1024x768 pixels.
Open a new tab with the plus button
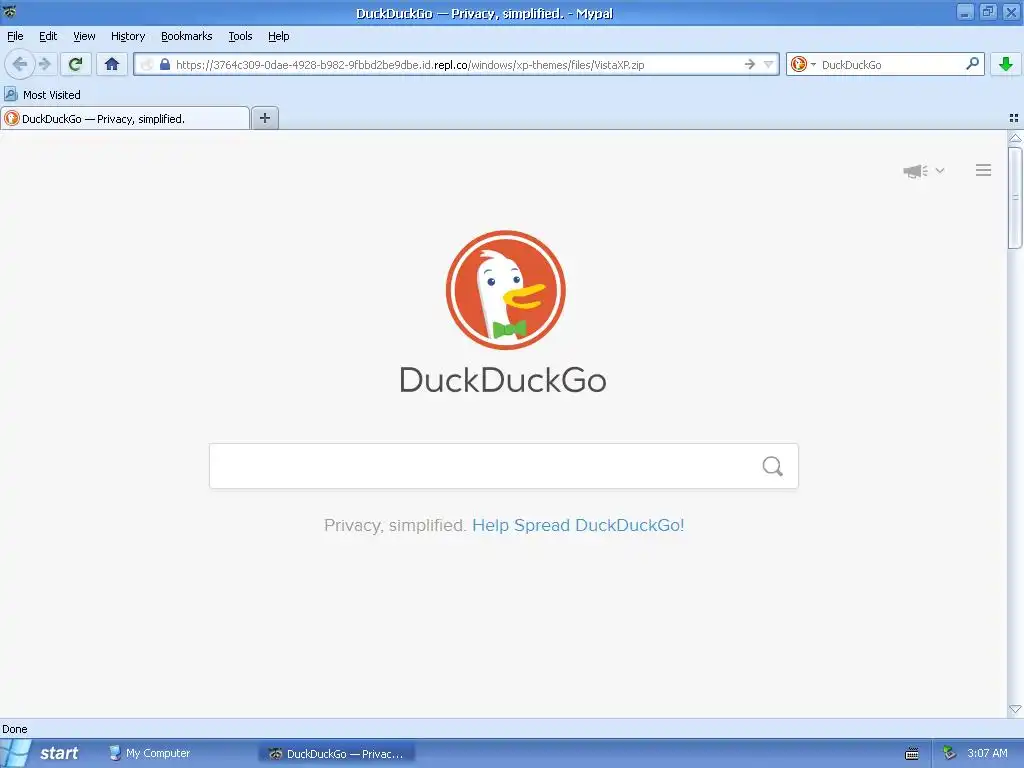(x=264, y=118)
